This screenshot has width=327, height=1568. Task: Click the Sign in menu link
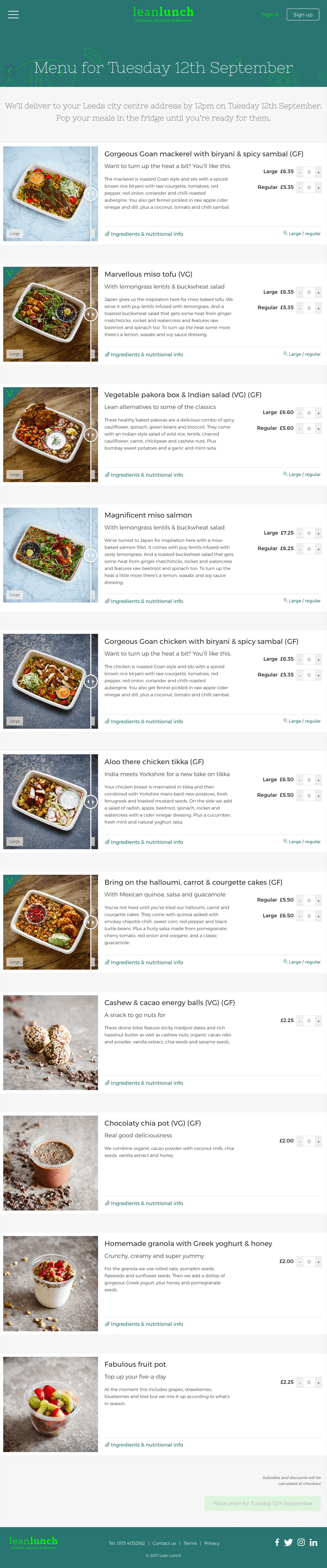(x=270, y=15)
